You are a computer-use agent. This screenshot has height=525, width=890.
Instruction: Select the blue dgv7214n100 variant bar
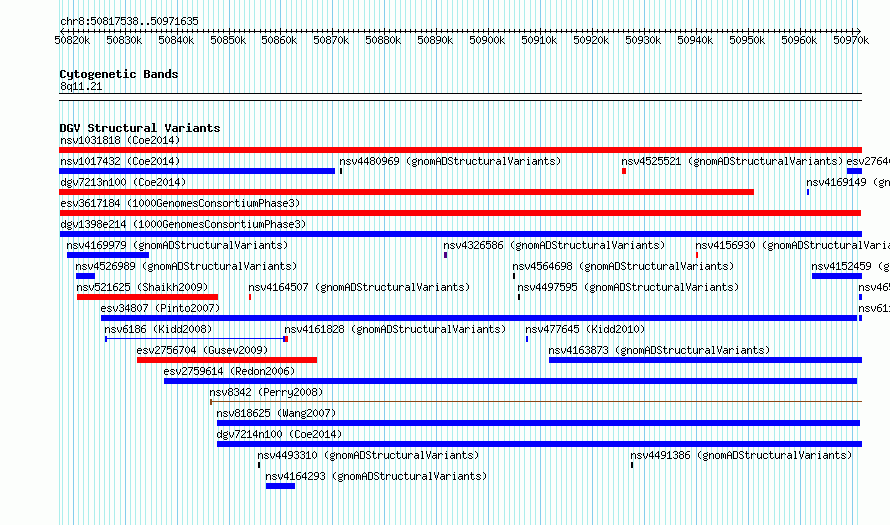539,444
